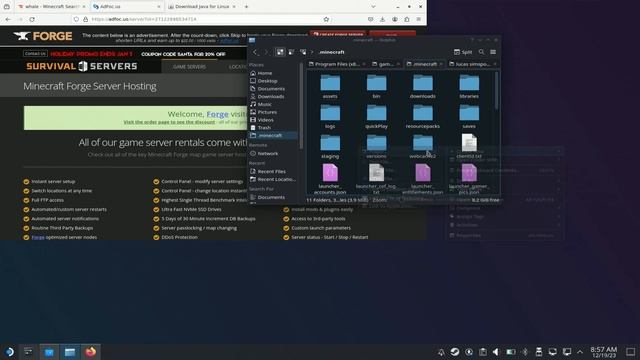Open Dolphin search magnifier icon
640x360 pixels.
tap(482, 52)
